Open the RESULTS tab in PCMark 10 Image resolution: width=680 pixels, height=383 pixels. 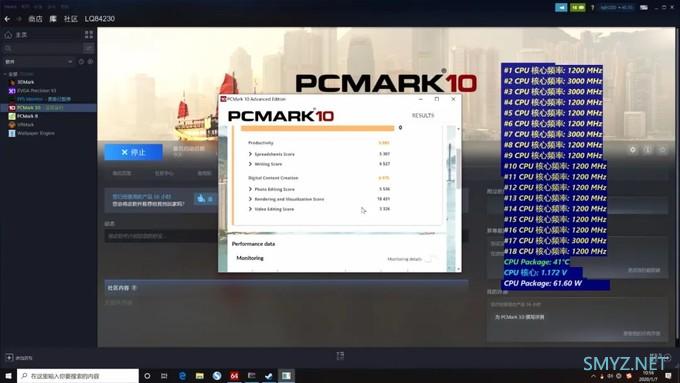pos(423,116)
